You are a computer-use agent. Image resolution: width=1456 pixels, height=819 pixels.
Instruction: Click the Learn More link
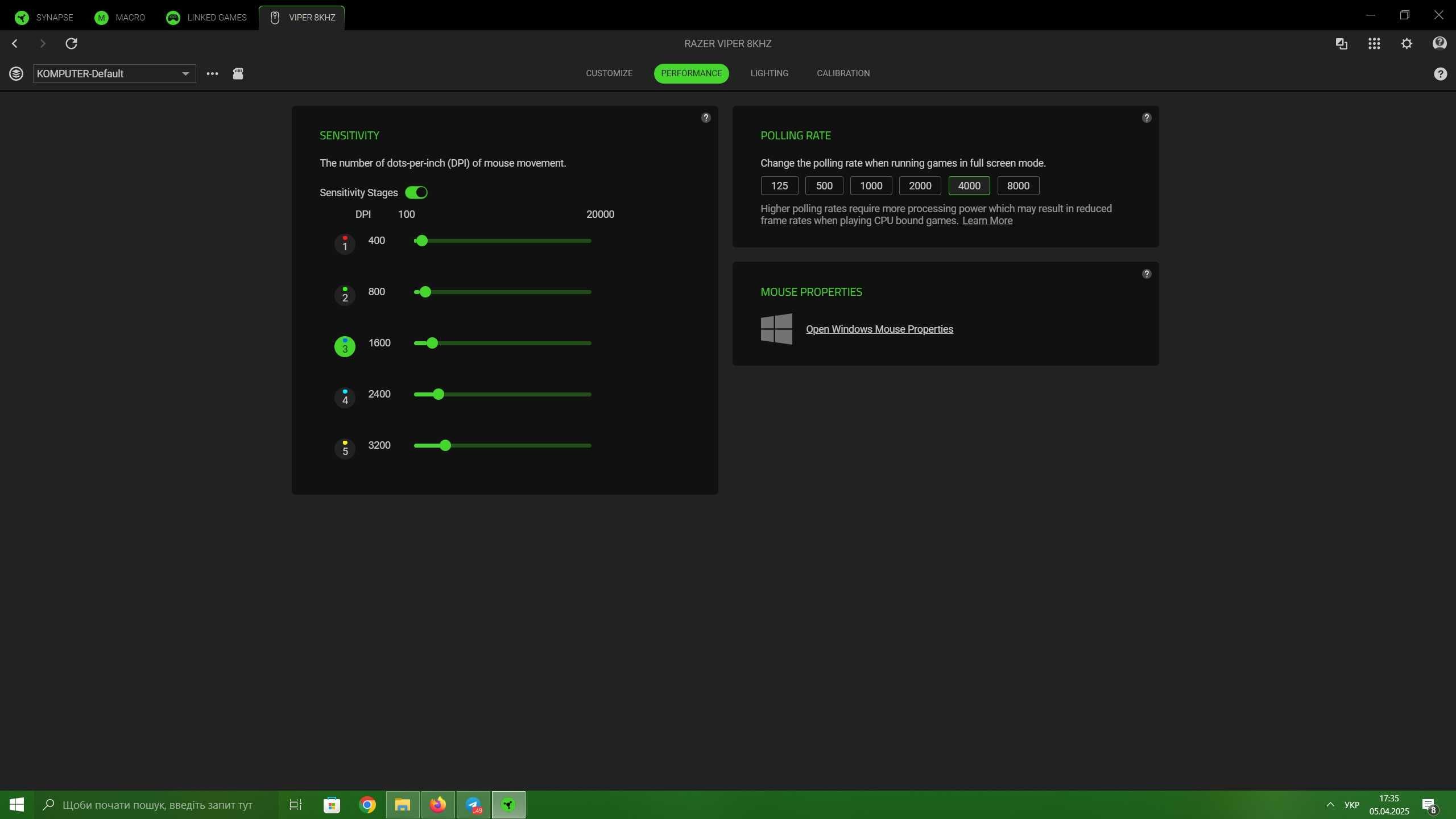click(987, 221)
